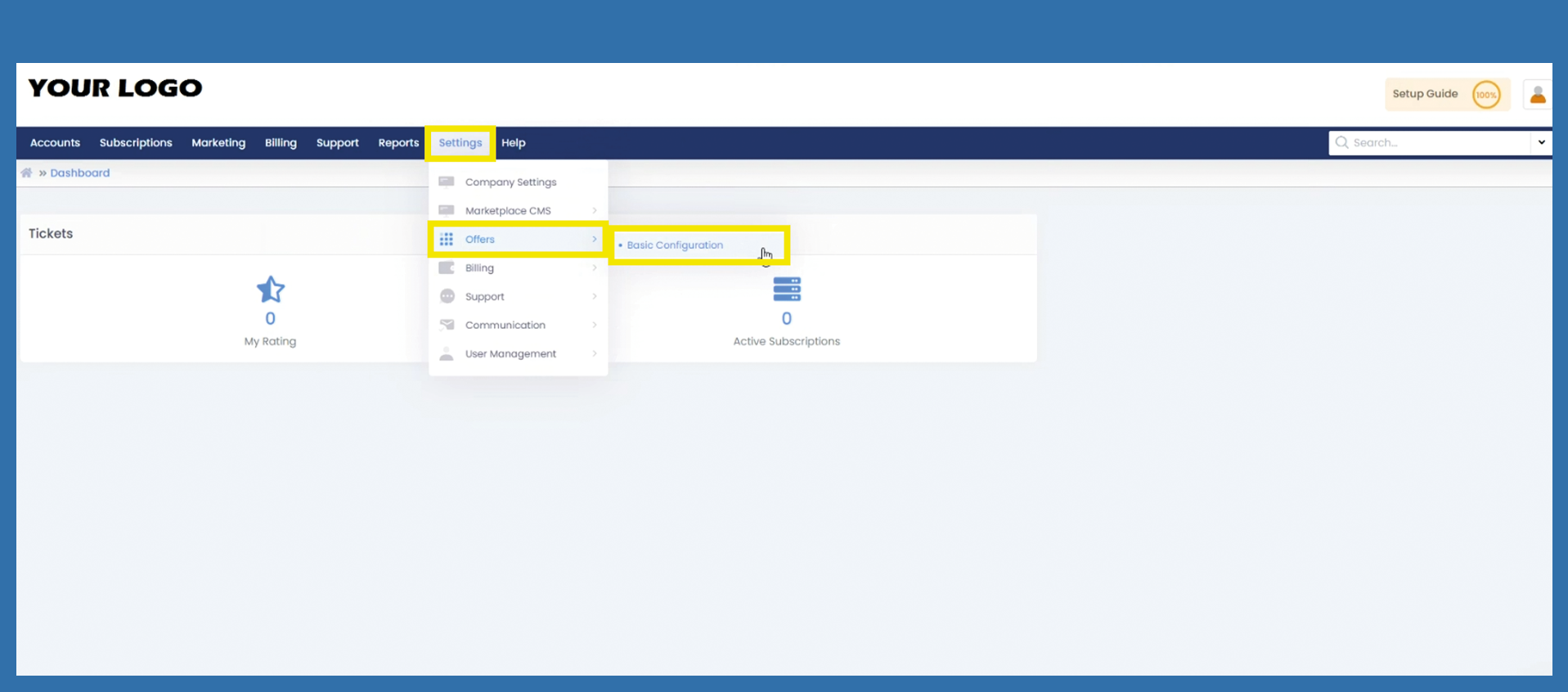Expand the Marketplace CMS submenu arrow
This screenshot has width=1568, height=692.
[x=595, y=210]
